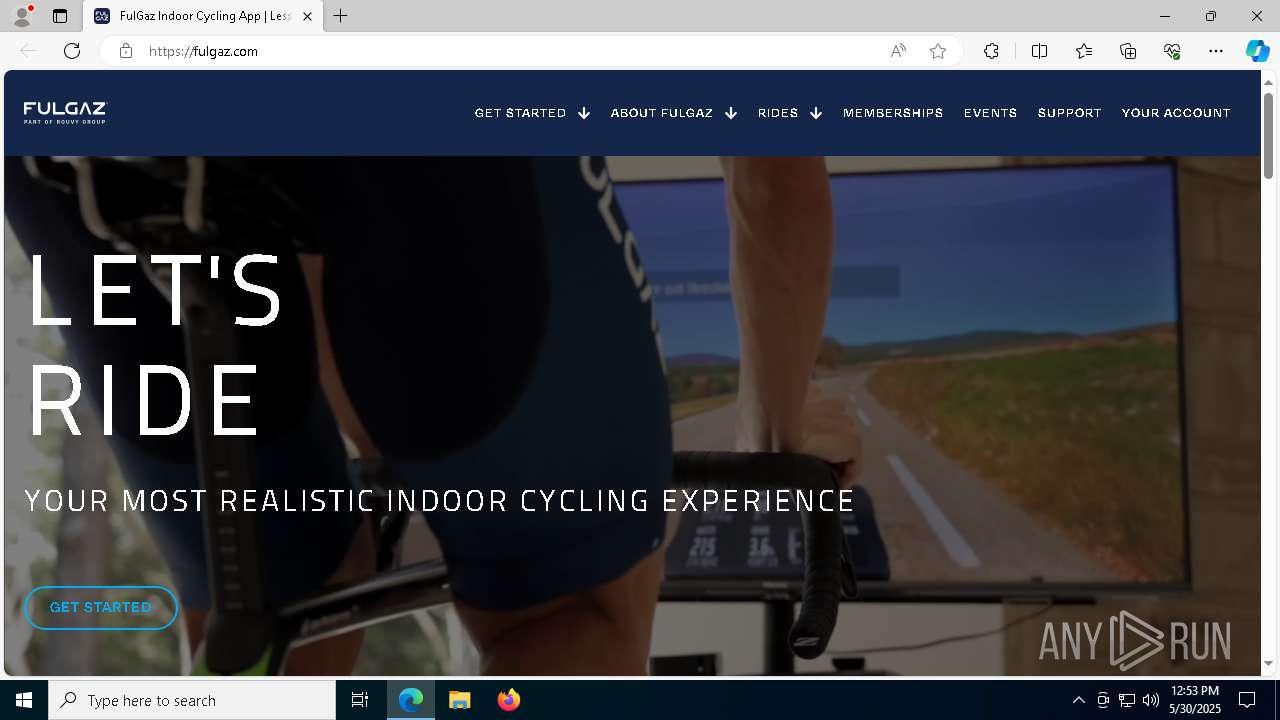Toggle split screen view

point(1039,51)
